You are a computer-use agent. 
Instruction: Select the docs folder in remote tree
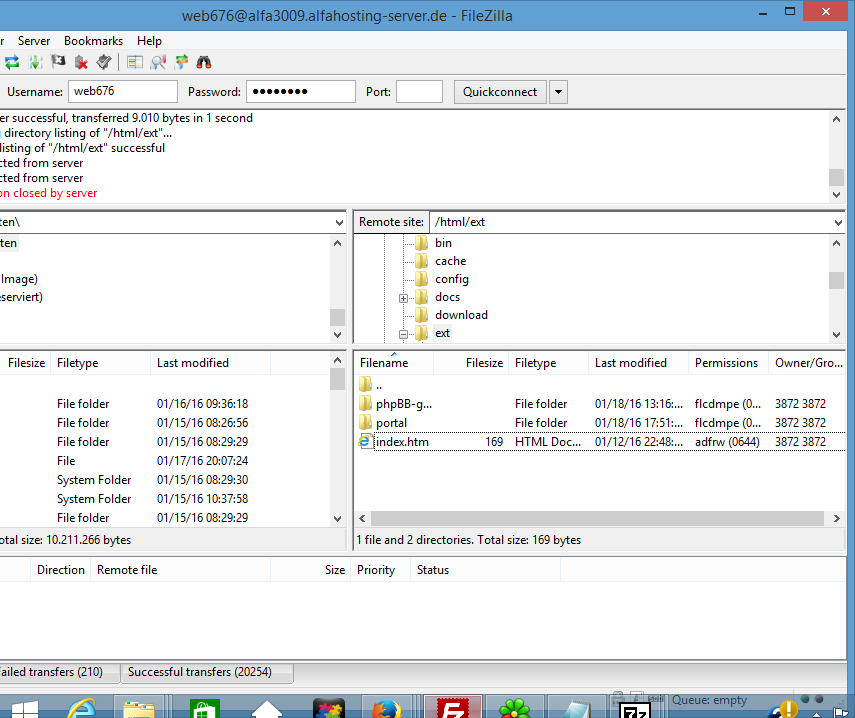click(447, 297)
